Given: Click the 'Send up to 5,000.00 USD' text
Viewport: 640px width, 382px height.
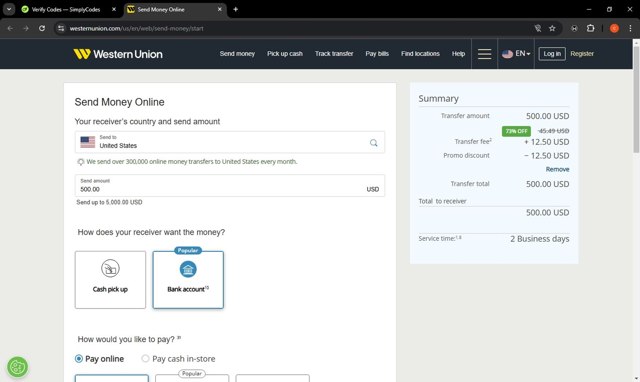Looking at the screenshot, I should [109, 202].
